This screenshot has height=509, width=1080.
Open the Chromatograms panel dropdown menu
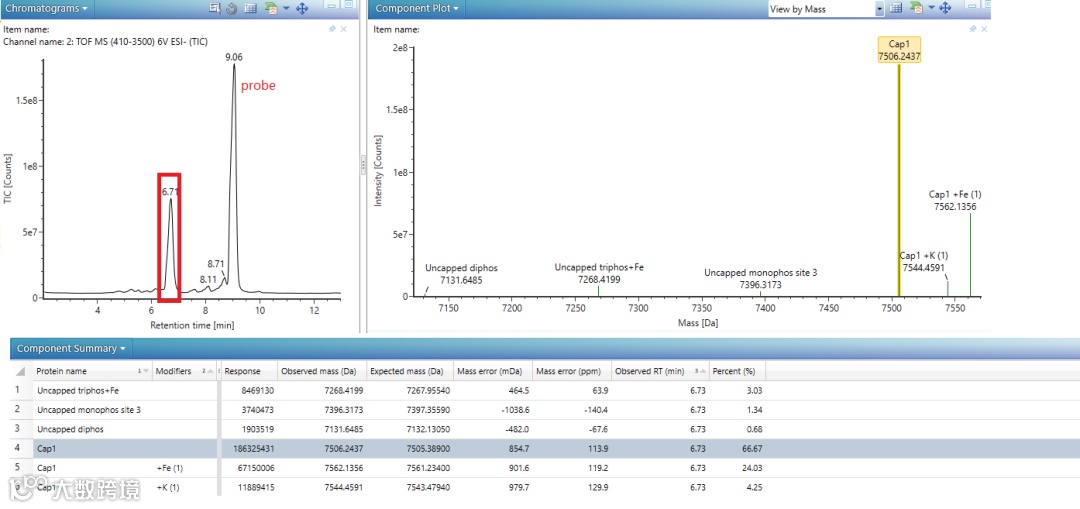click(x=47, y=8)
